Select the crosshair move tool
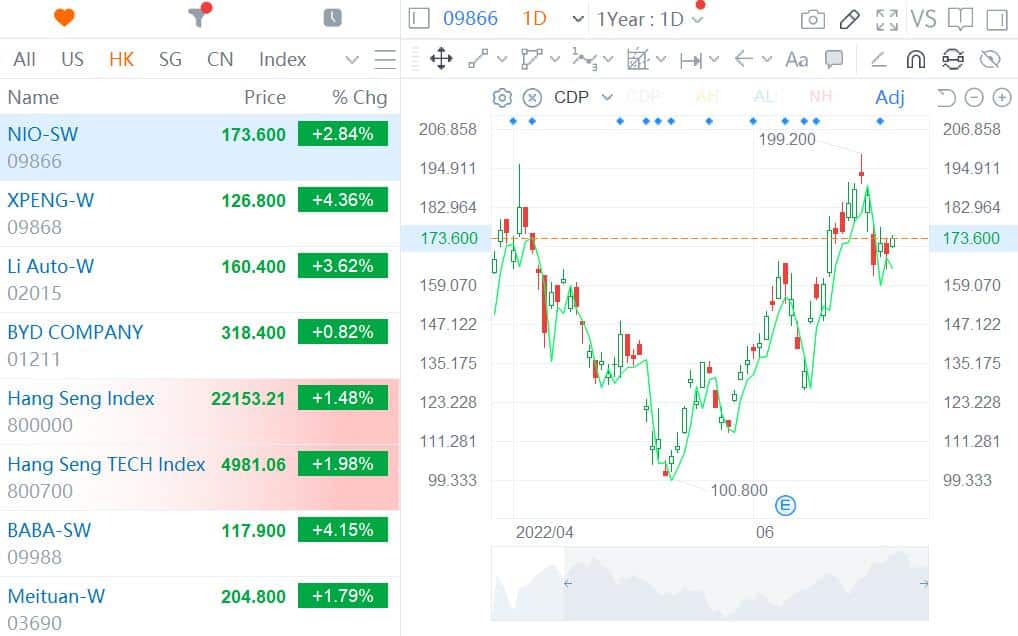1018x636 pixels. (440, 60)
